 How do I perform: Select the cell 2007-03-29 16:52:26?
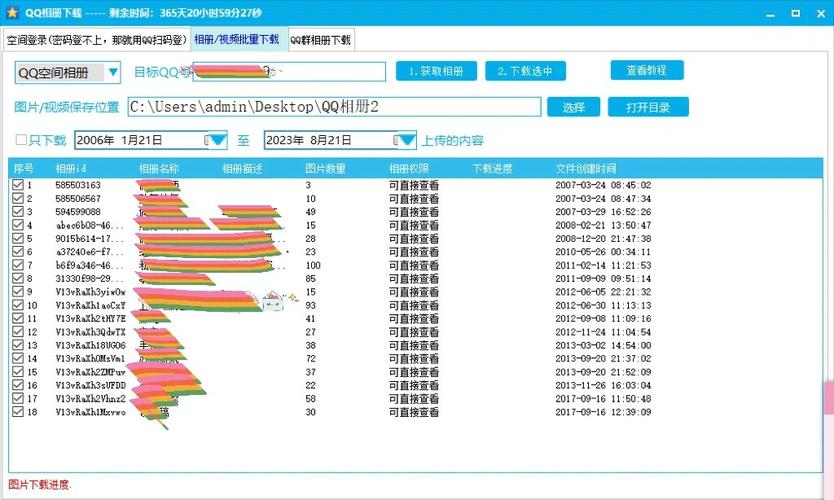click(603, 212)
